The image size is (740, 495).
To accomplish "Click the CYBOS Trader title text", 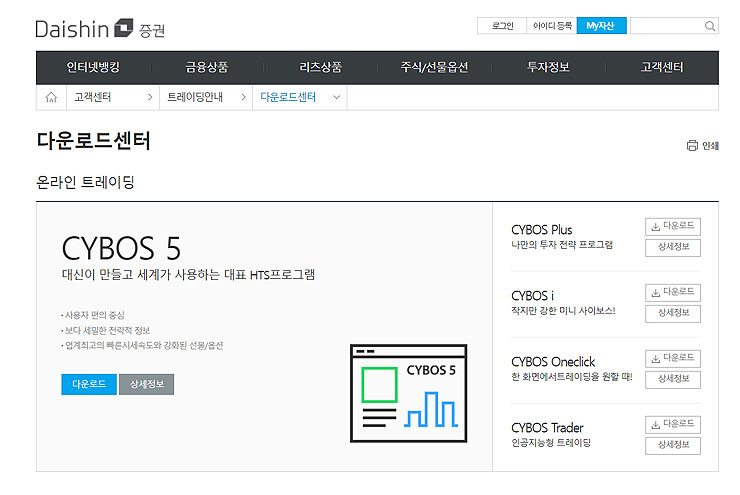I will (547, 428).
